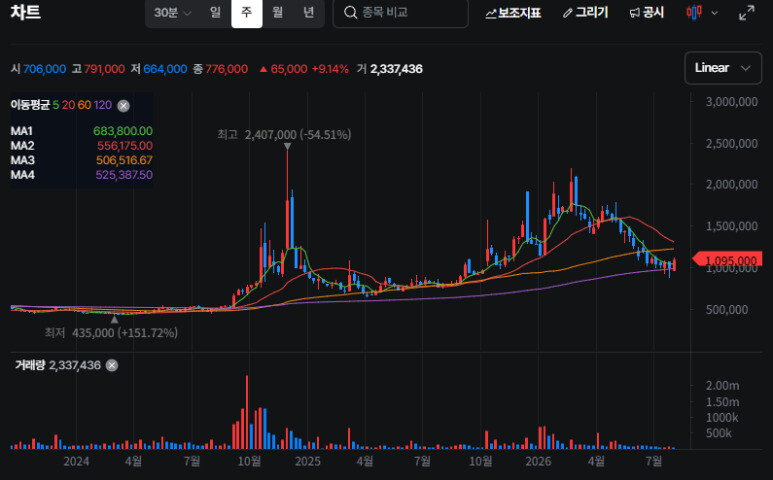Viewport: 773px width, 480px height.
Task: Click the 최고 2,407,000 high marker
Action: pyautogui.click(x=284, y=135)
